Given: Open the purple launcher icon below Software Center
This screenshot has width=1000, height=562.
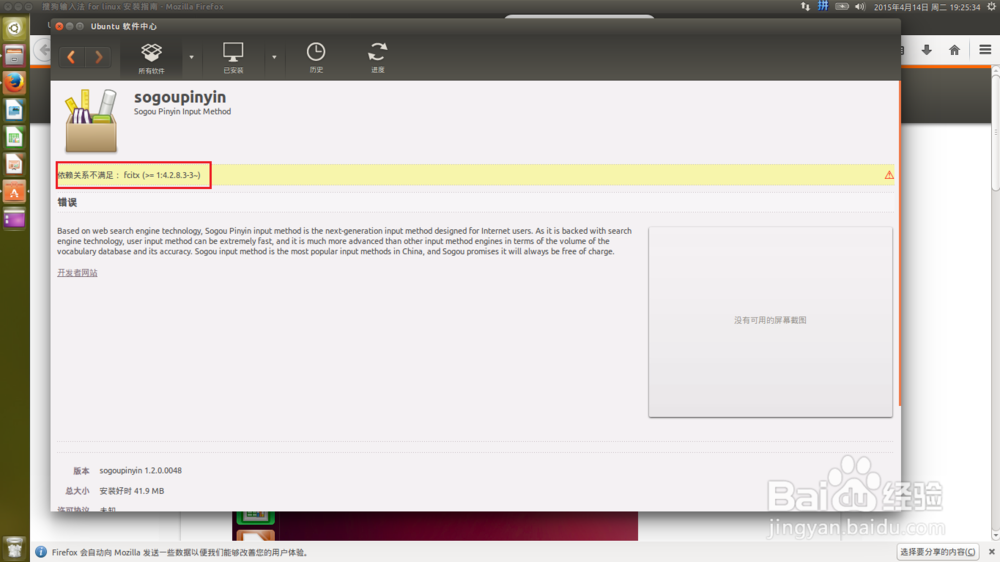Looking at the screenshot, I should click(14, 219).
